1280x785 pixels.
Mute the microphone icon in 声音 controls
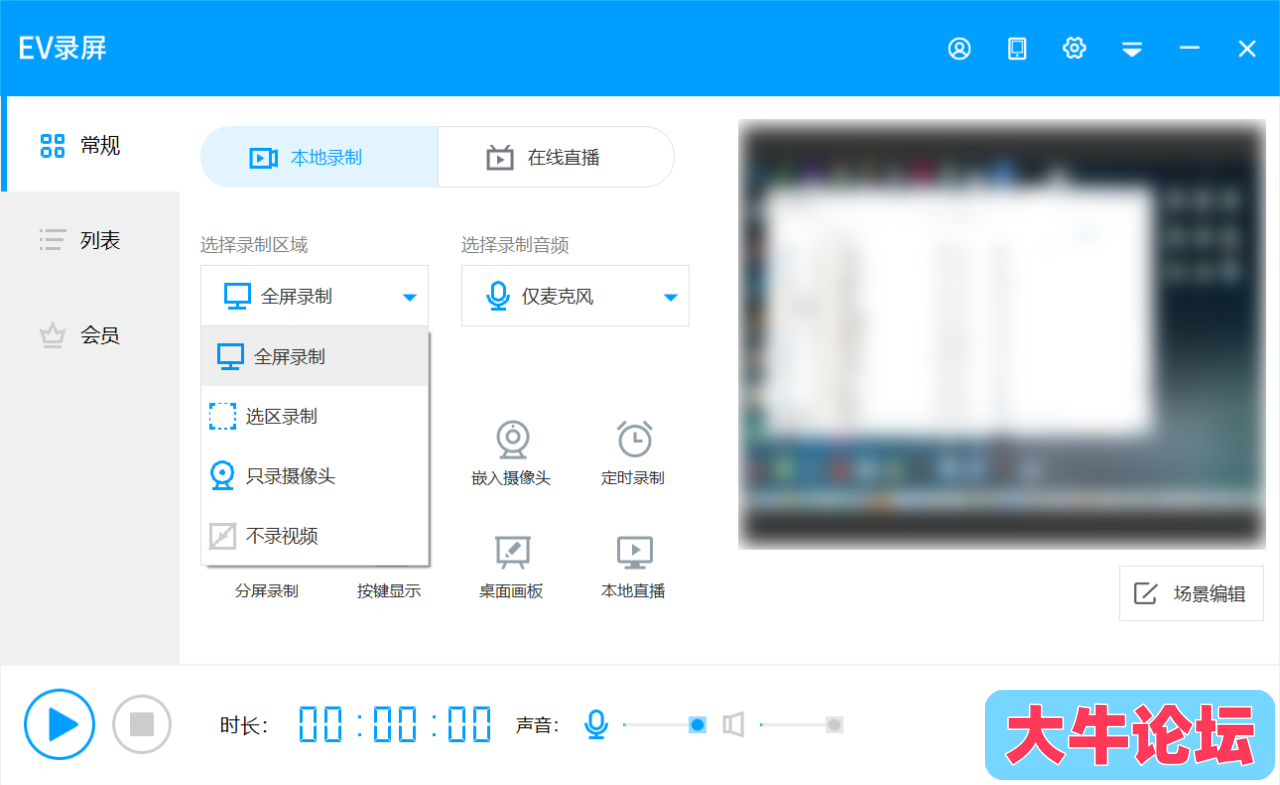(x=596, y=724)
